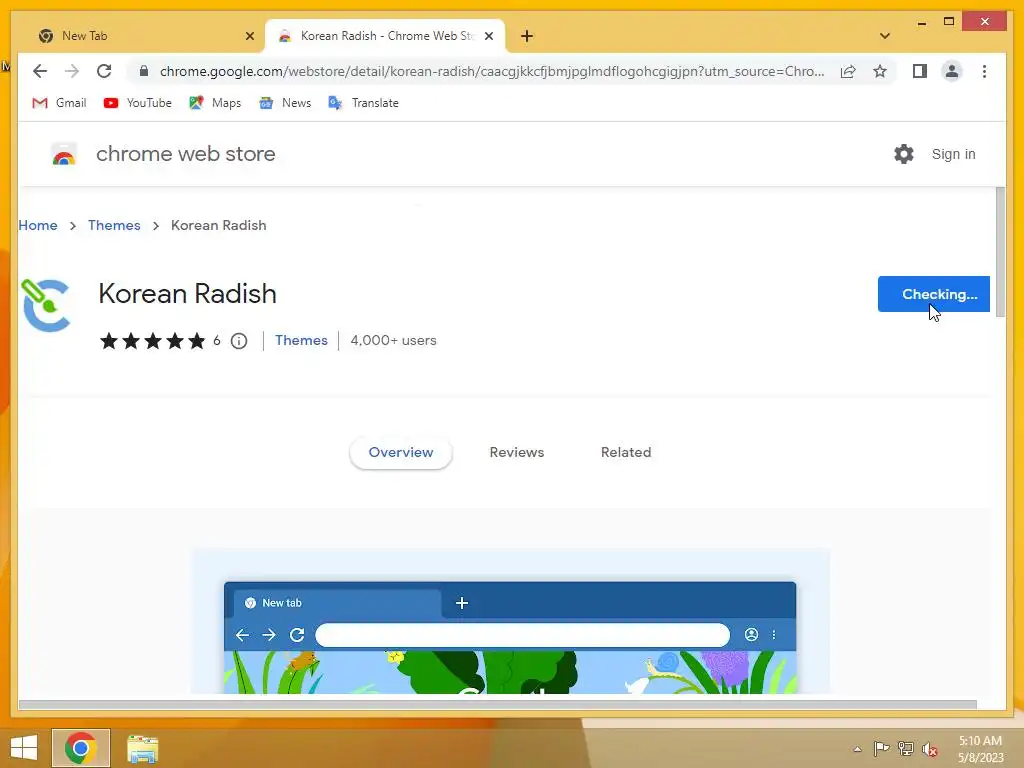Screen dimensions: 1024x768
Task: Open the Windows Start button
Action: click(24, 748)
